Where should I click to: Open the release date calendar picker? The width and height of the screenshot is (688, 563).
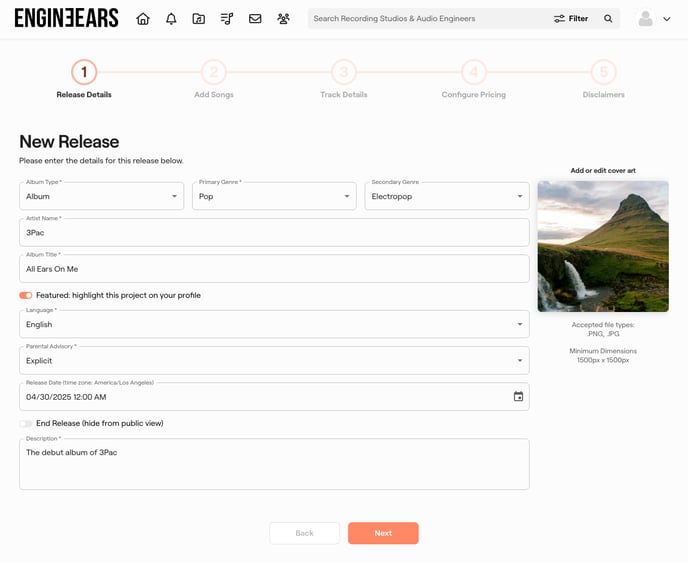click(x=518, y=397)
